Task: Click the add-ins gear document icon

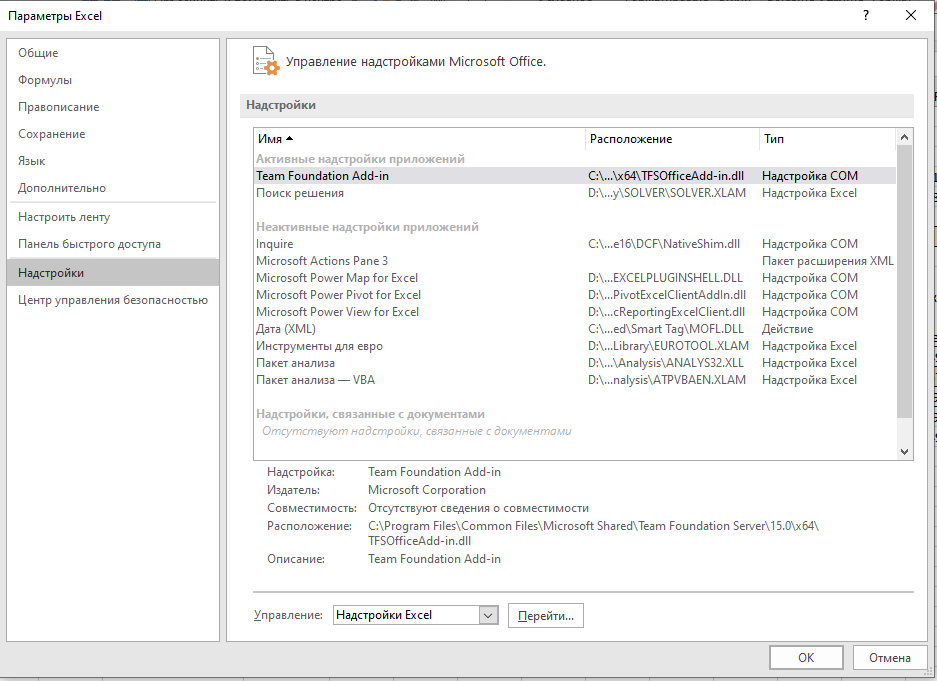Action: [266, 61]
